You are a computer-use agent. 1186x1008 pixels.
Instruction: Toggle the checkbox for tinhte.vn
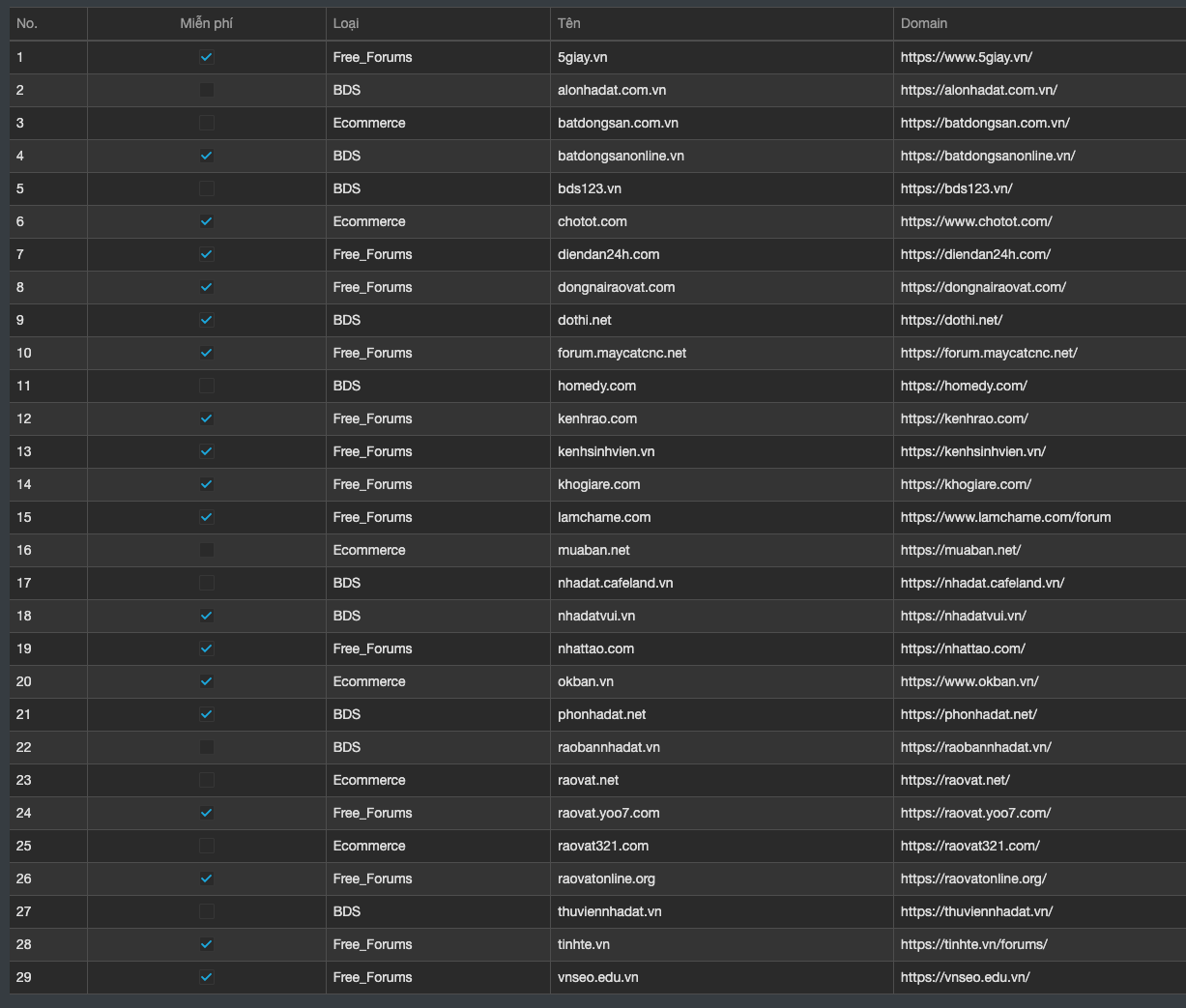[x=207, y=944]
